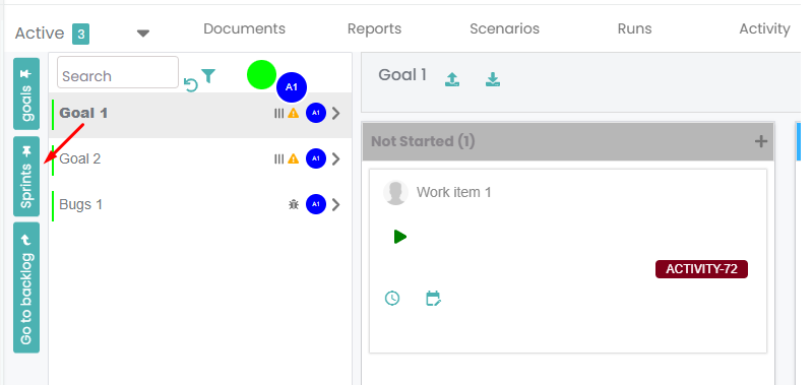Click the upload icon next to Goal 1
This screenshot has height=385, width=802.
click(452, 79)
